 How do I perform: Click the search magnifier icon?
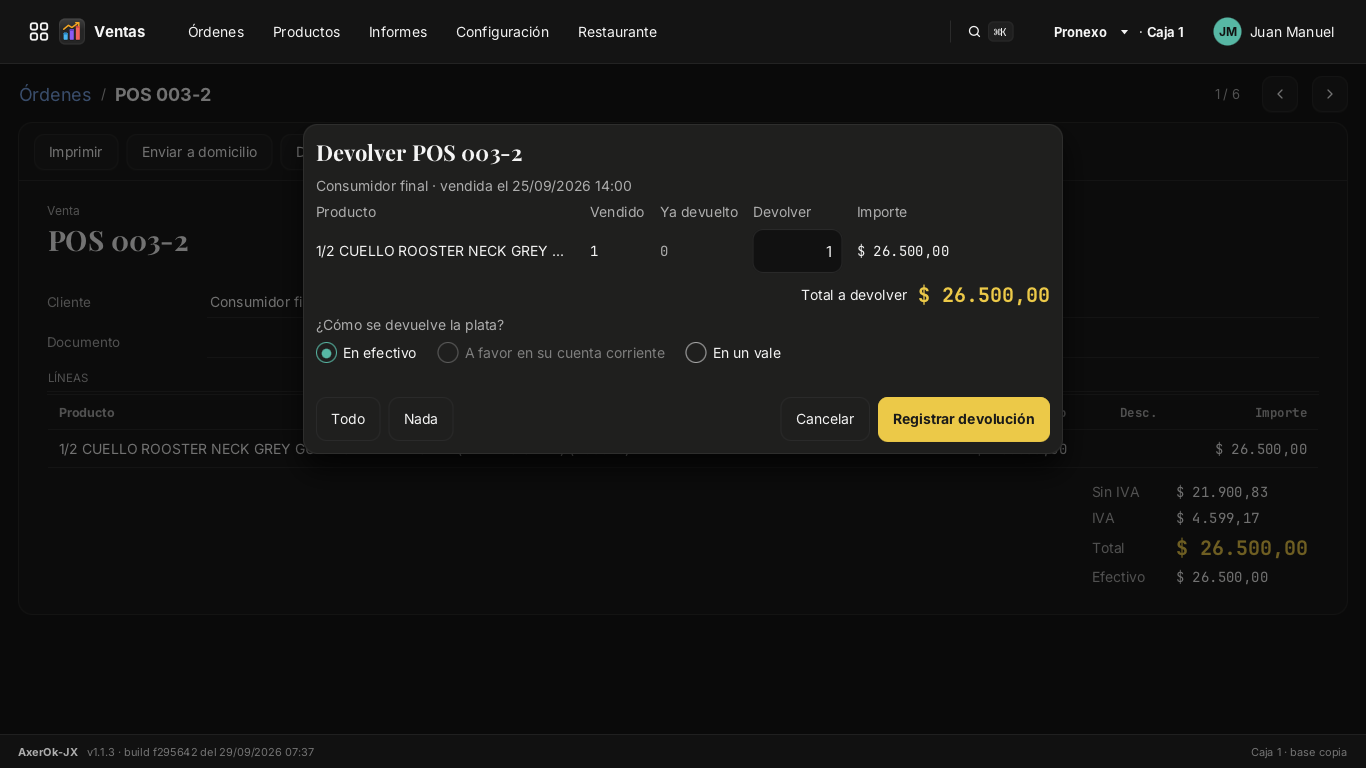[974, 32]
